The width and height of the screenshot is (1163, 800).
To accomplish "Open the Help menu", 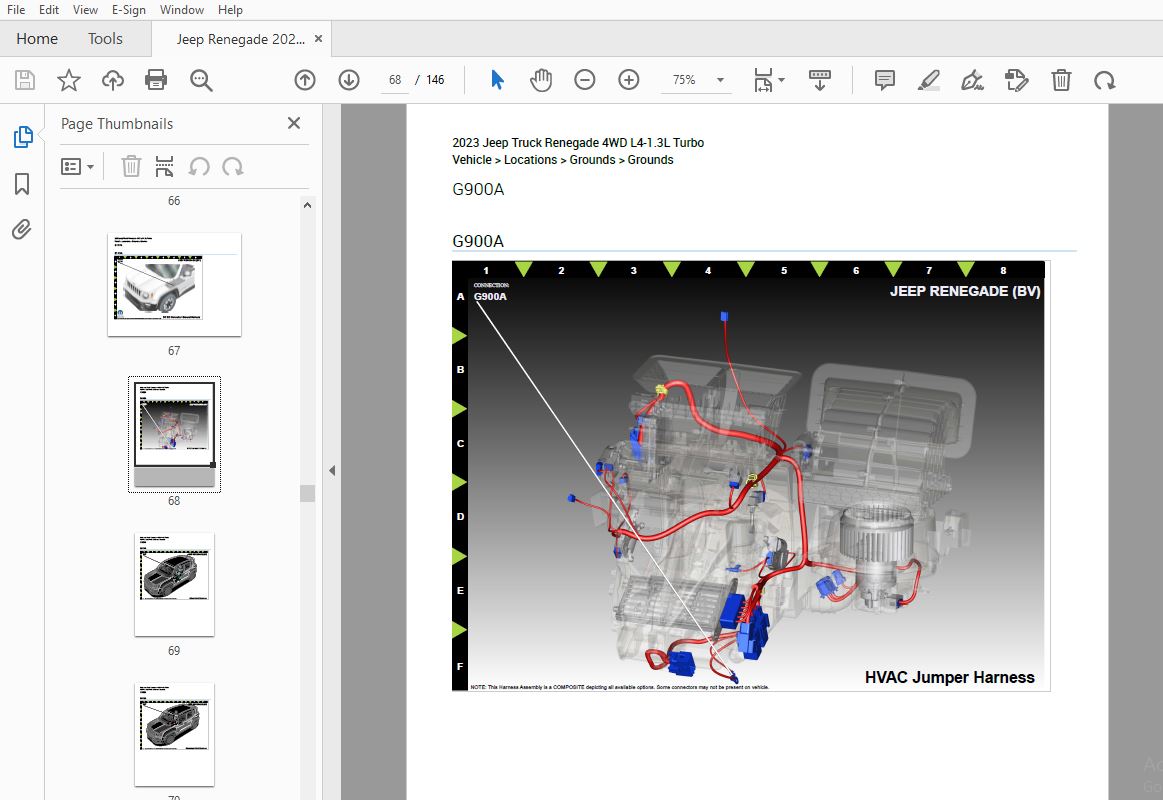I will [x=230, y=10].
